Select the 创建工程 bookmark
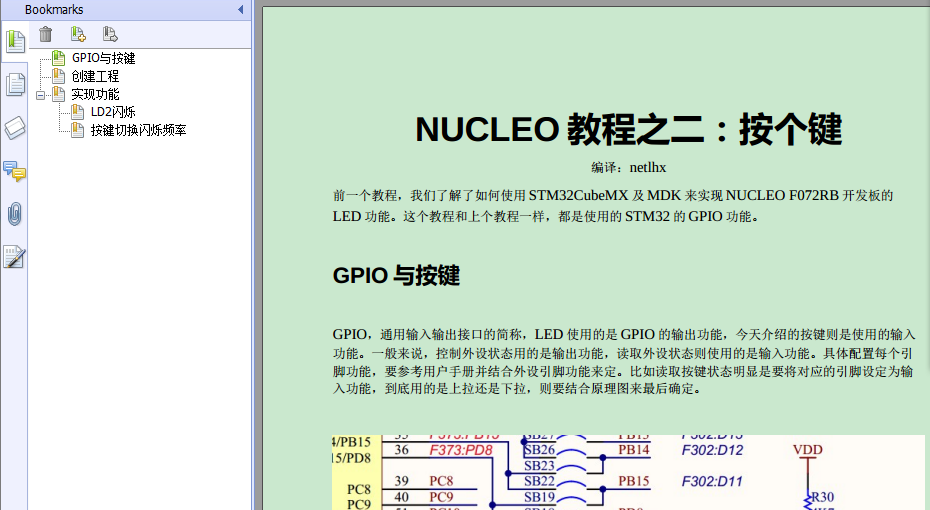The width and height of the screenshot is (930, 510). point(95,76)
